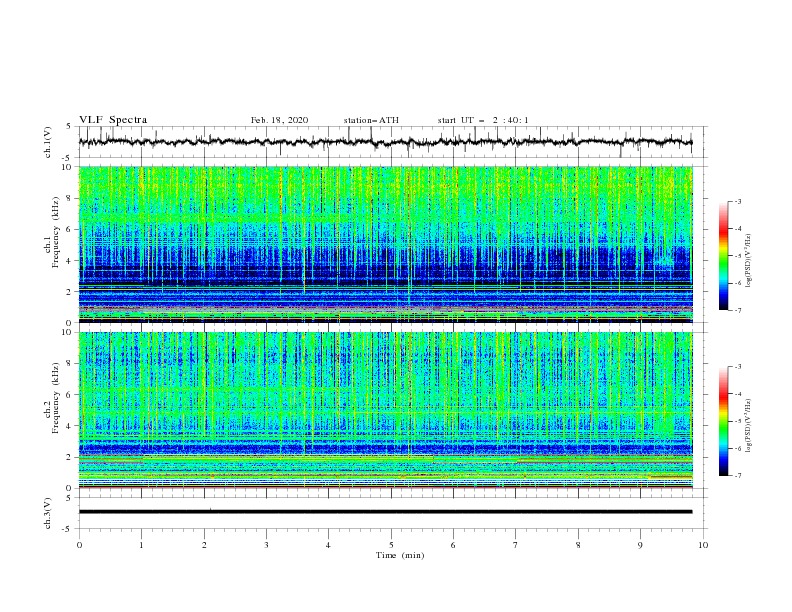This screenshot has width=792, height=612.
Task: Click the ch.2 PSD color scale bar
Action: tap(723, 421)
